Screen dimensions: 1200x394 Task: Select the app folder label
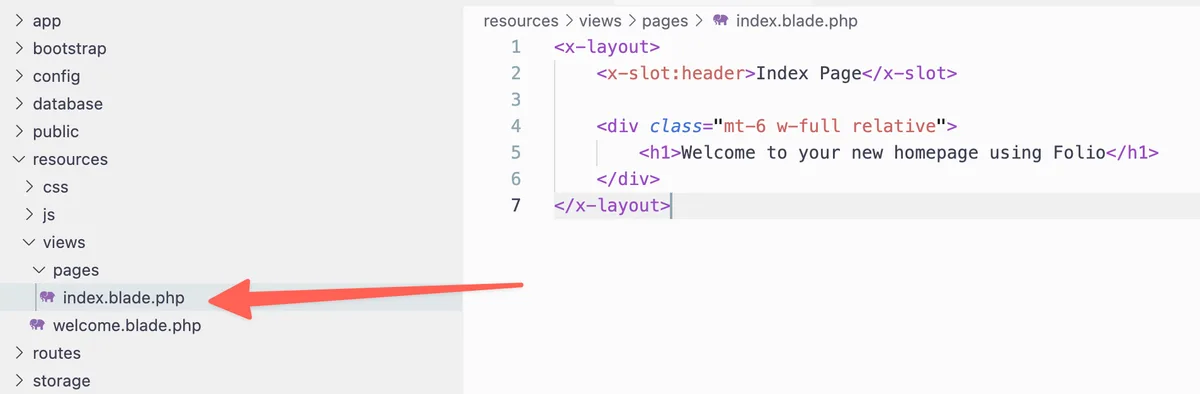[x=47, y=21]
